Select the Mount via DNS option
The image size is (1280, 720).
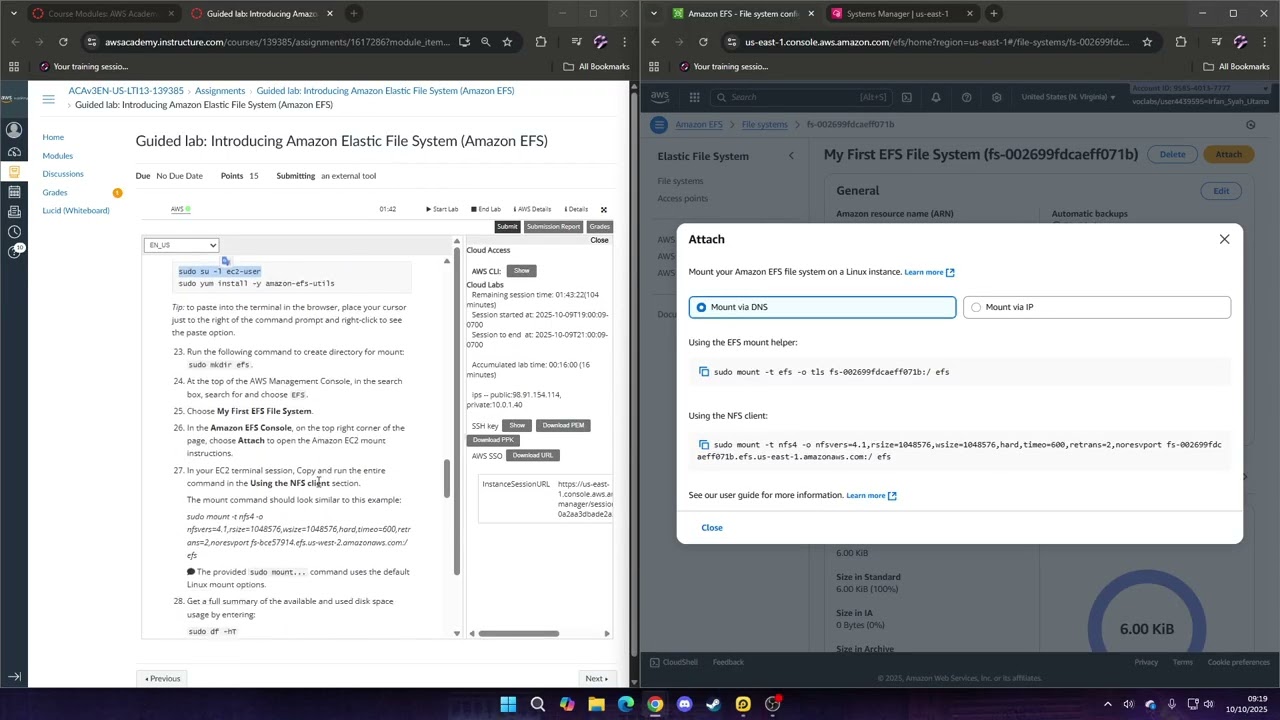[822, 307]
